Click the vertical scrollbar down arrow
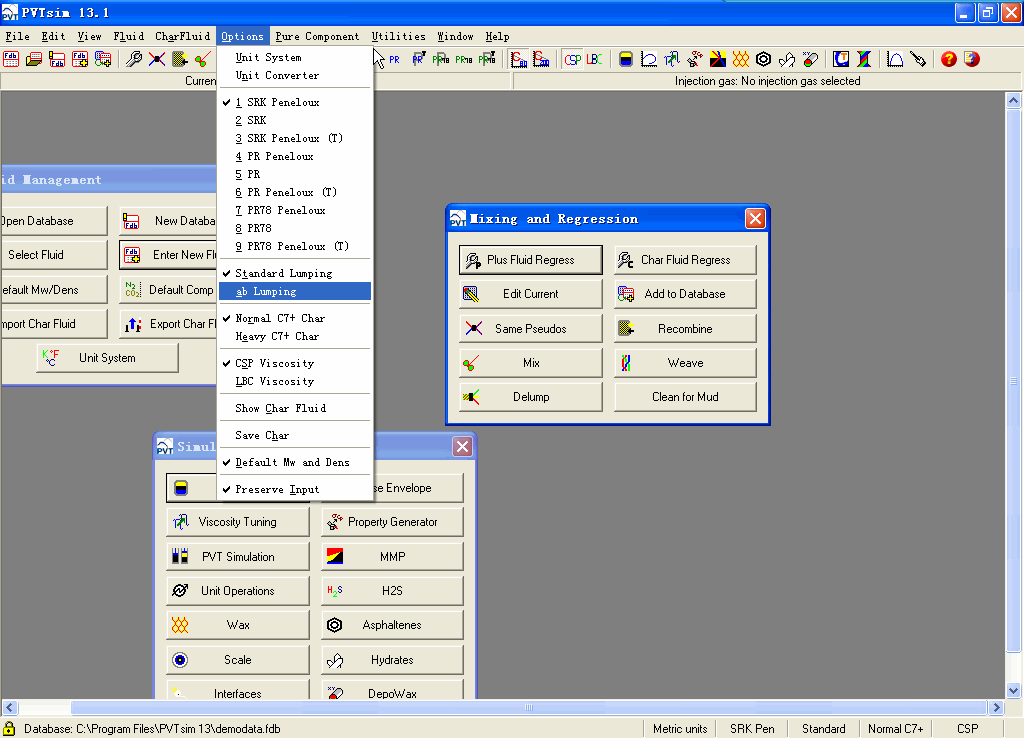Viewport: 1024px width, 738px height. 1014,690
